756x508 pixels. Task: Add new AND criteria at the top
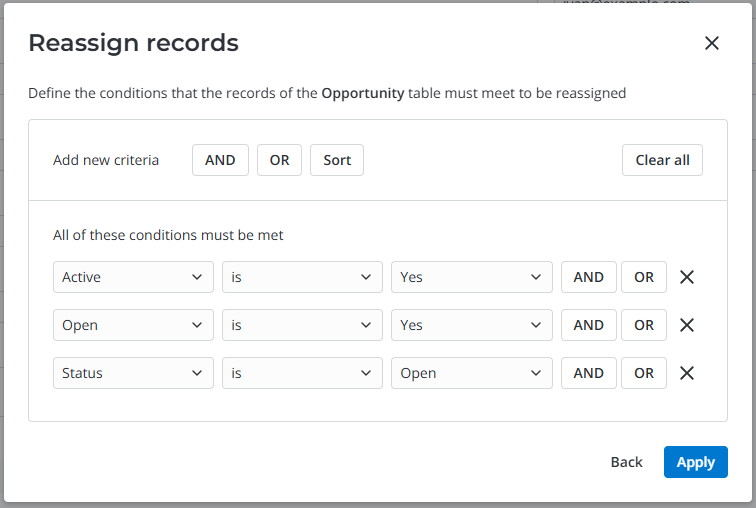pos(220,160)
